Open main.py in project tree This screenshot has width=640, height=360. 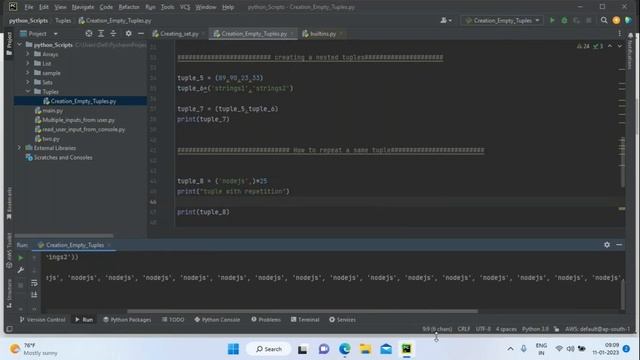53,110
